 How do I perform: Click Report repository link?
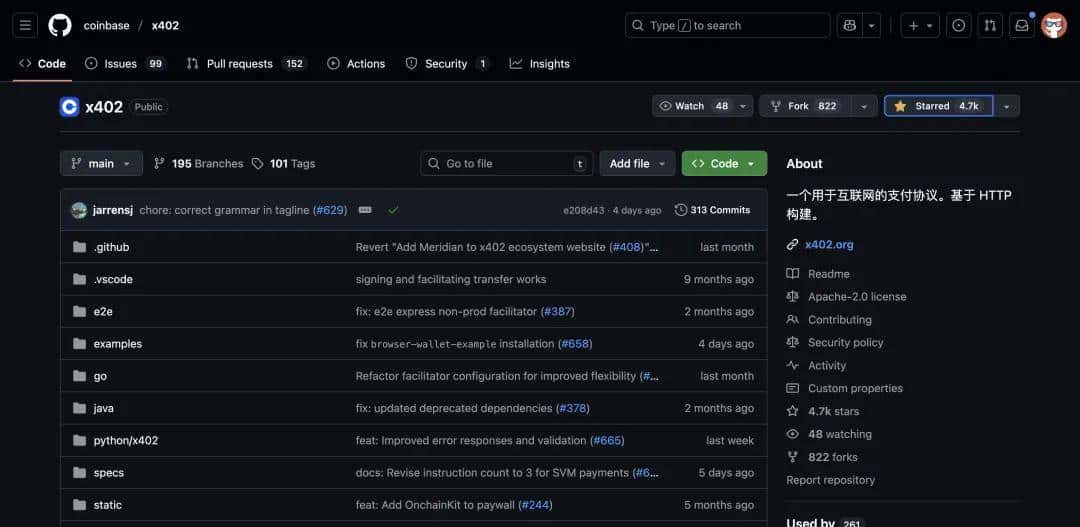click(x=831, y=480)
